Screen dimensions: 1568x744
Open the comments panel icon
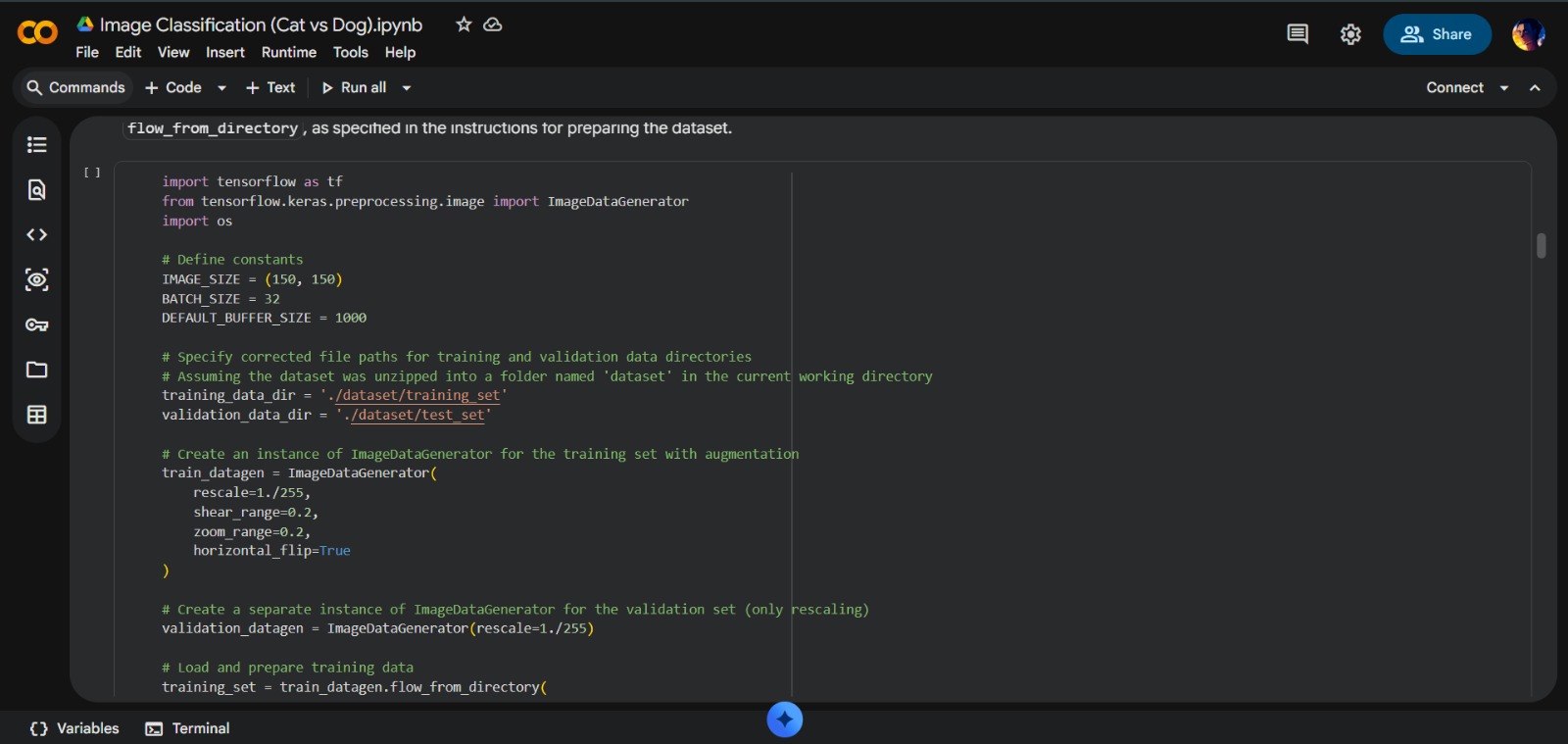(1298, 34)
